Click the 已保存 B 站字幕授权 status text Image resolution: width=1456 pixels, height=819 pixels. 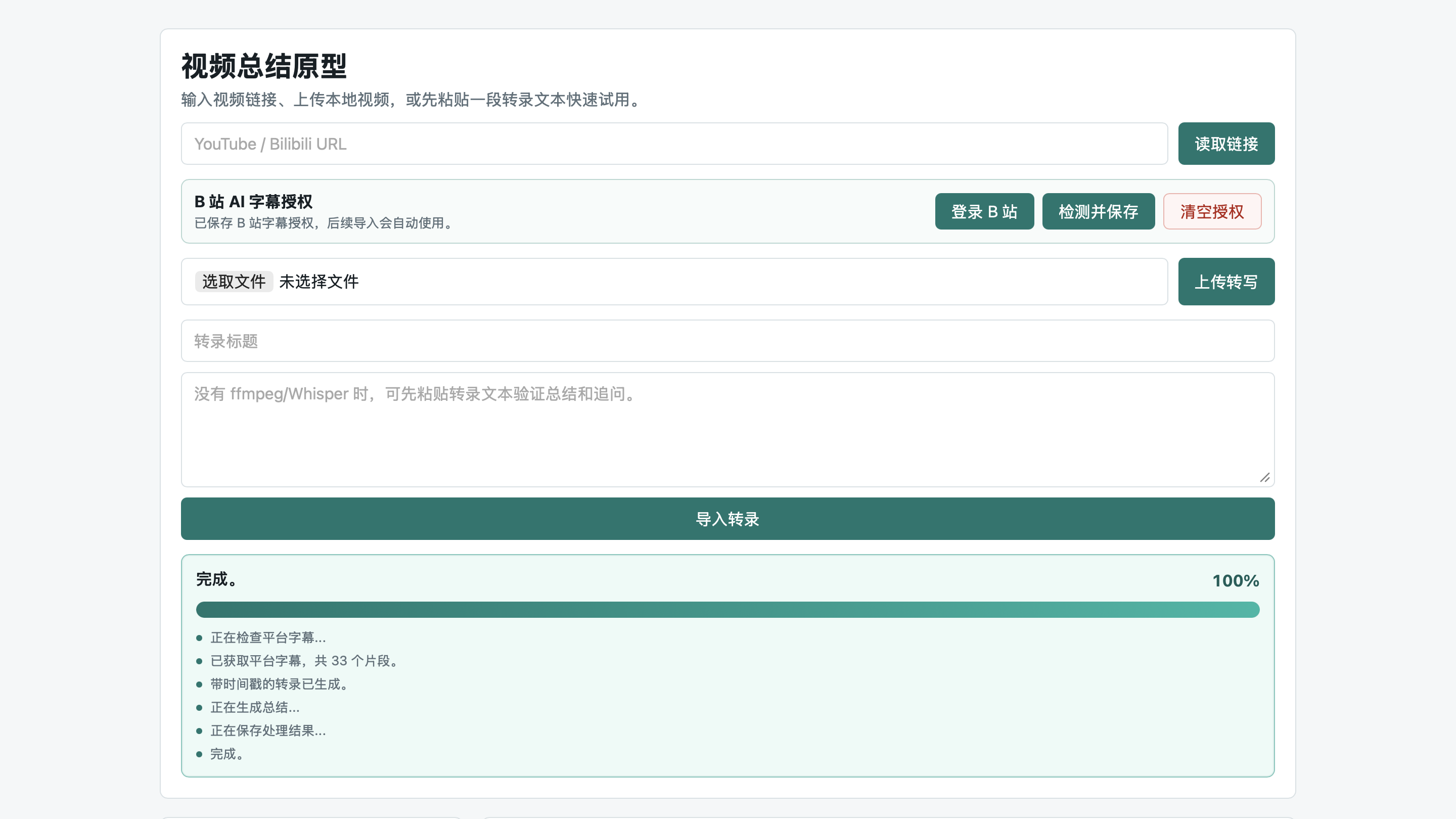tap(325, 222)
